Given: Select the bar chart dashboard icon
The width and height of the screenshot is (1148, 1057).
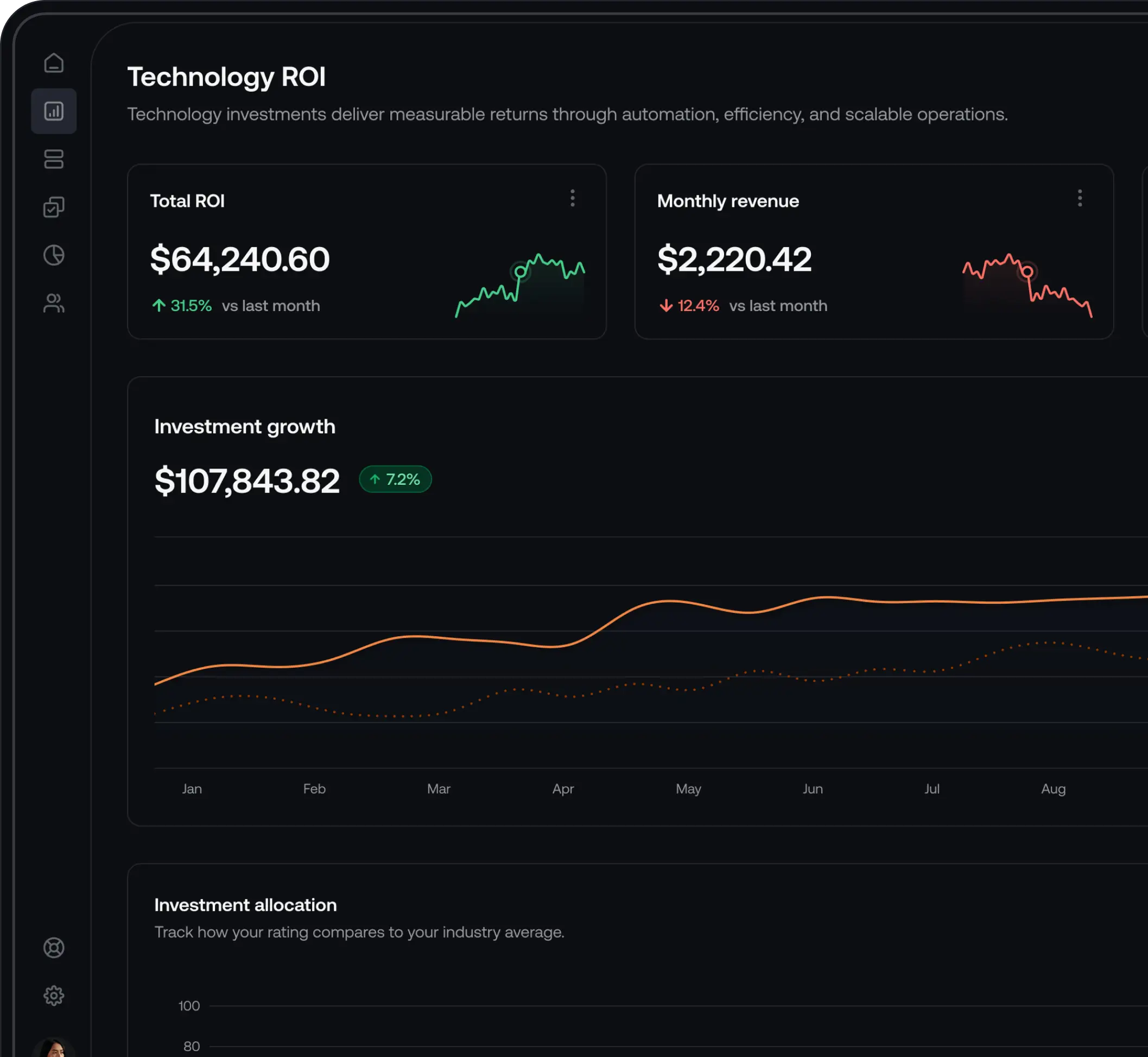Looking at the screenshot, I should click(x=54, y=111).
